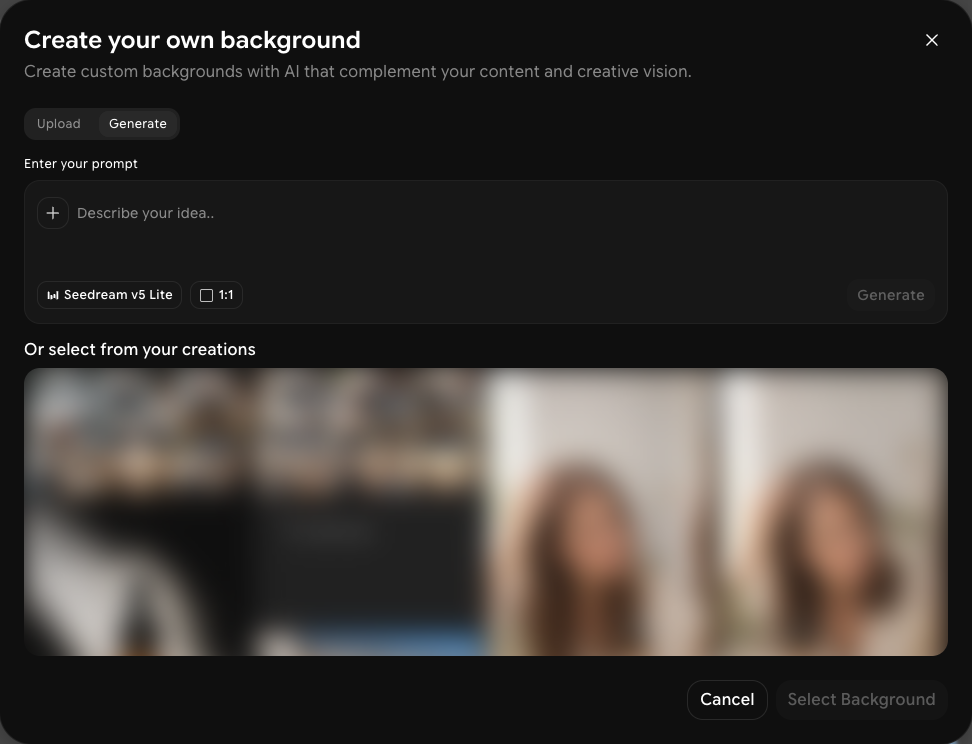This screenshot has width=972, height=744.
Task: Open the 1:1 aspect ratio selector
Action: click(216, 295)
